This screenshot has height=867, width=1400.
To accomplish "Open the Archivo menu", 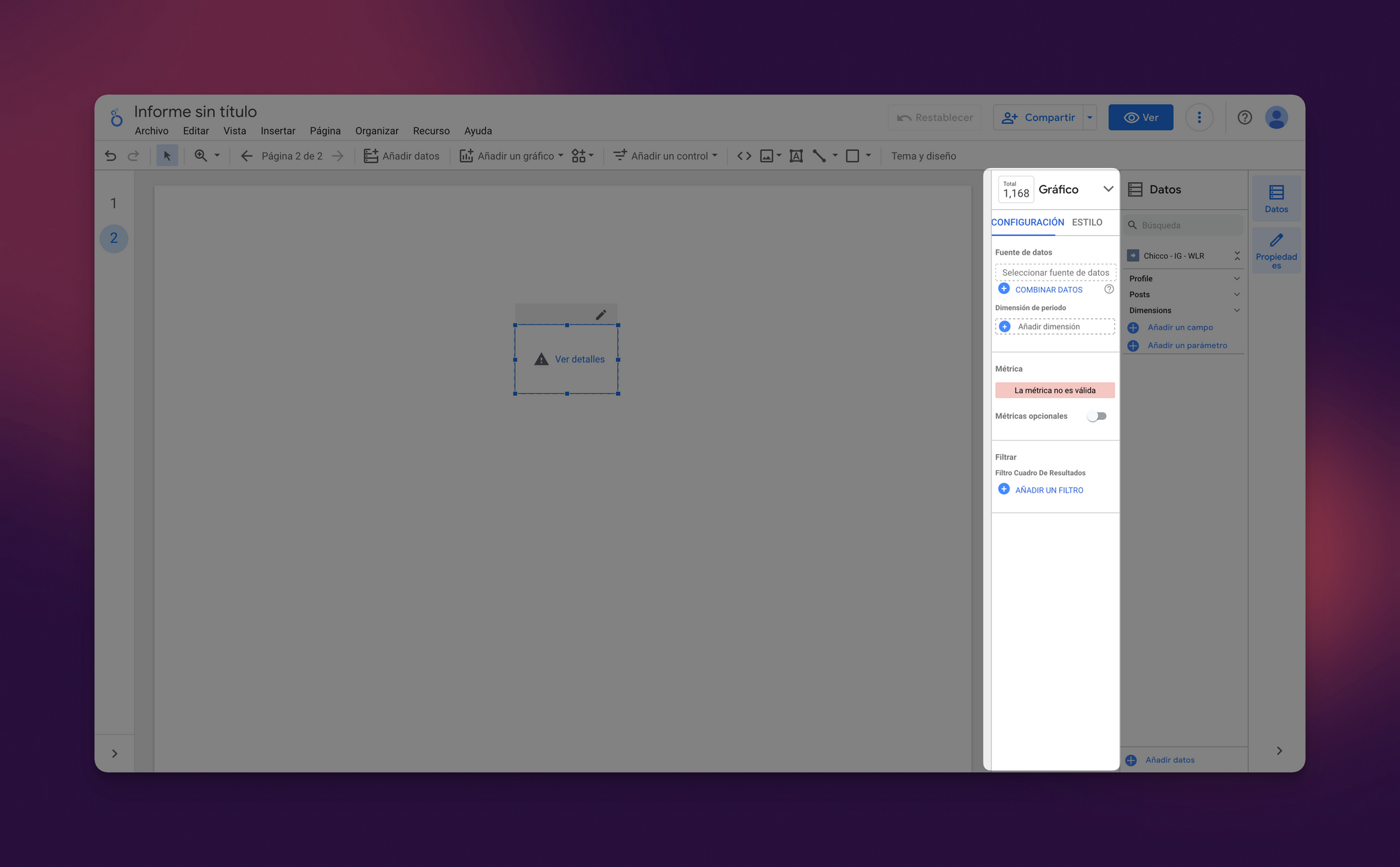I will (x=151, y=131).
